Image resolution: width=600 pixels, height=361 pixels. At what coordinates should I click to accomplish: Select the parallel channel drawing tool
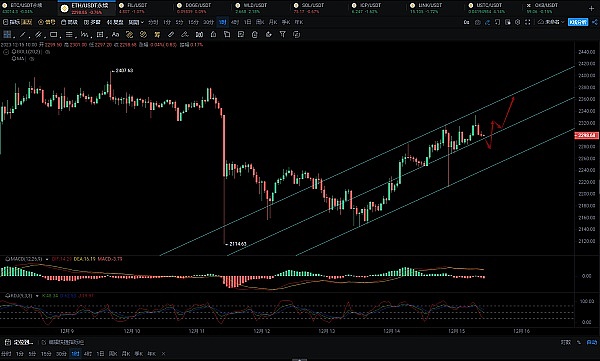[x=38, y=35]
